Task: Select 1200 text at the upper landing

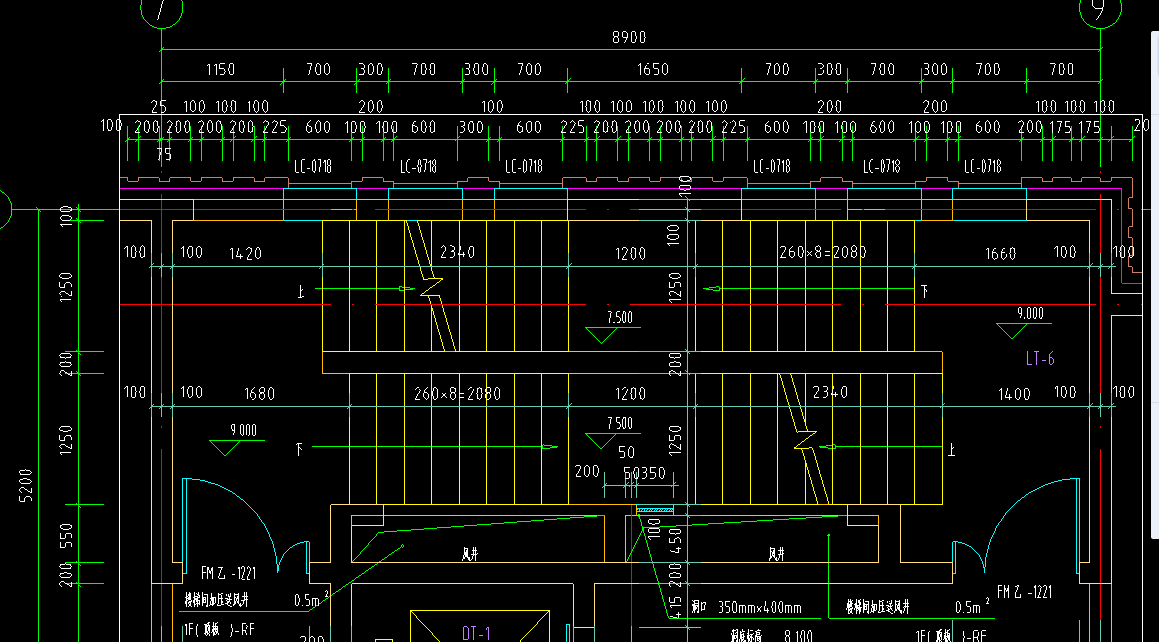Action: coord(631,254)
